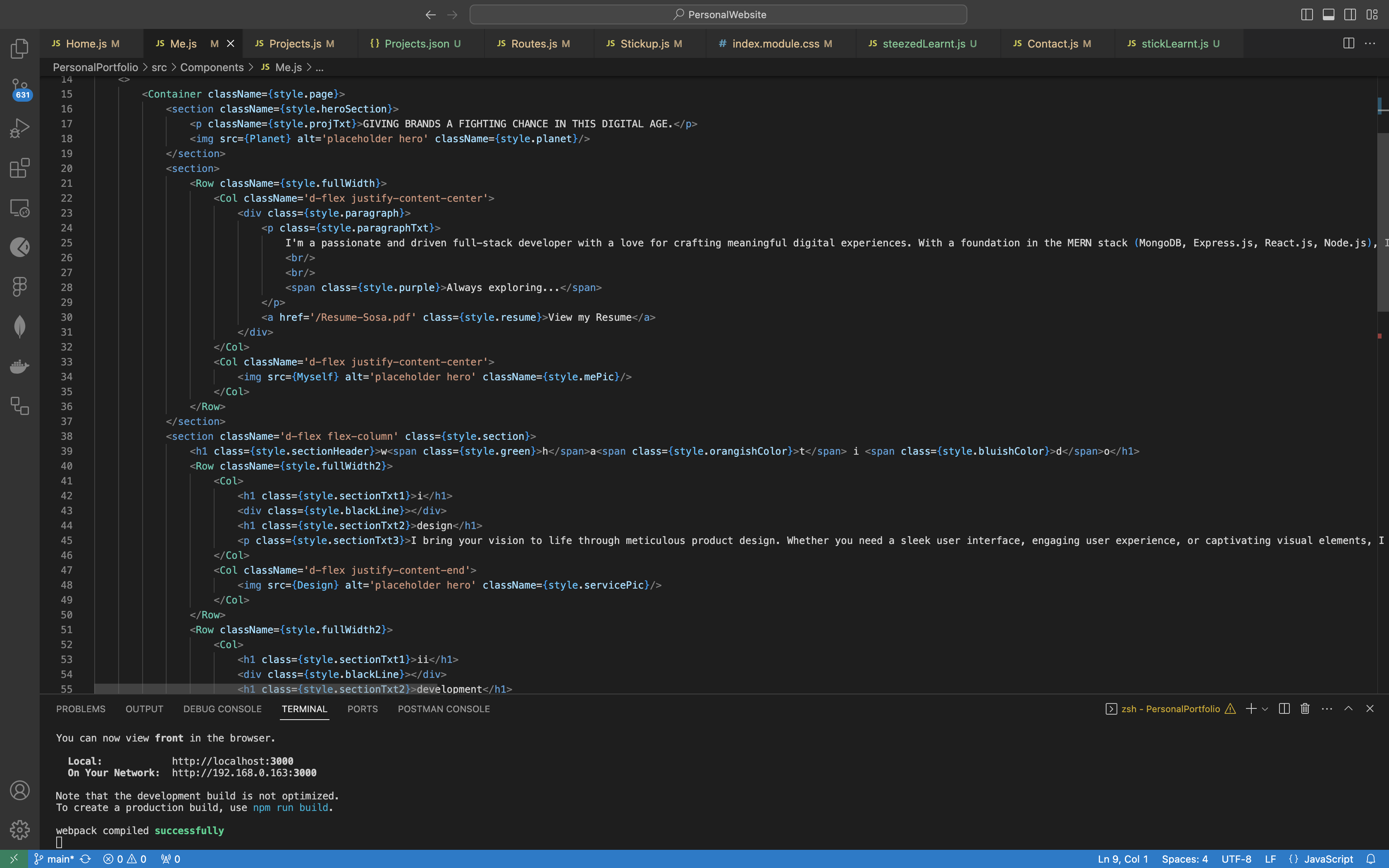The height and width of the screenshot is (868, 1389).
Task: Open the PORTS panel tab
Action: click(363, 709)
